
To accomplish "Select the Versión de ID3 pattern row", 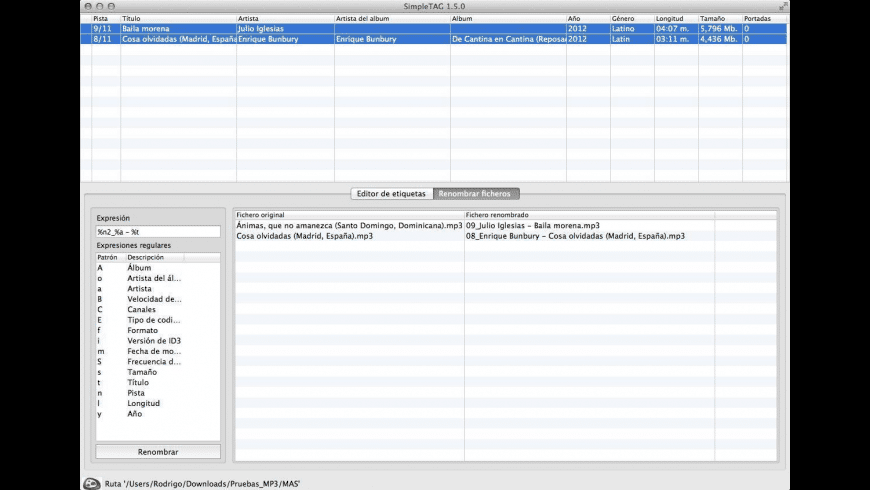I will [158, 341].
